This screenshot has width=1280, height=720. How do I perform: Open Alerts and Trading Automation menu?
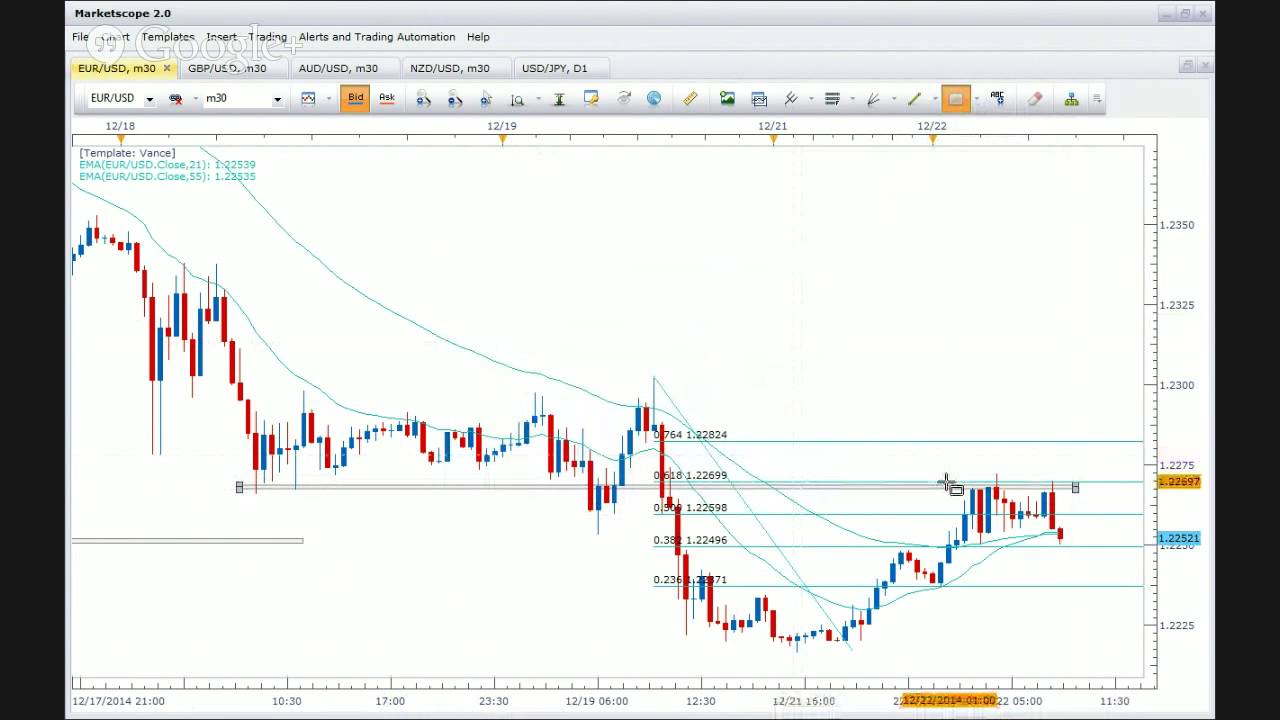[377, 37]
